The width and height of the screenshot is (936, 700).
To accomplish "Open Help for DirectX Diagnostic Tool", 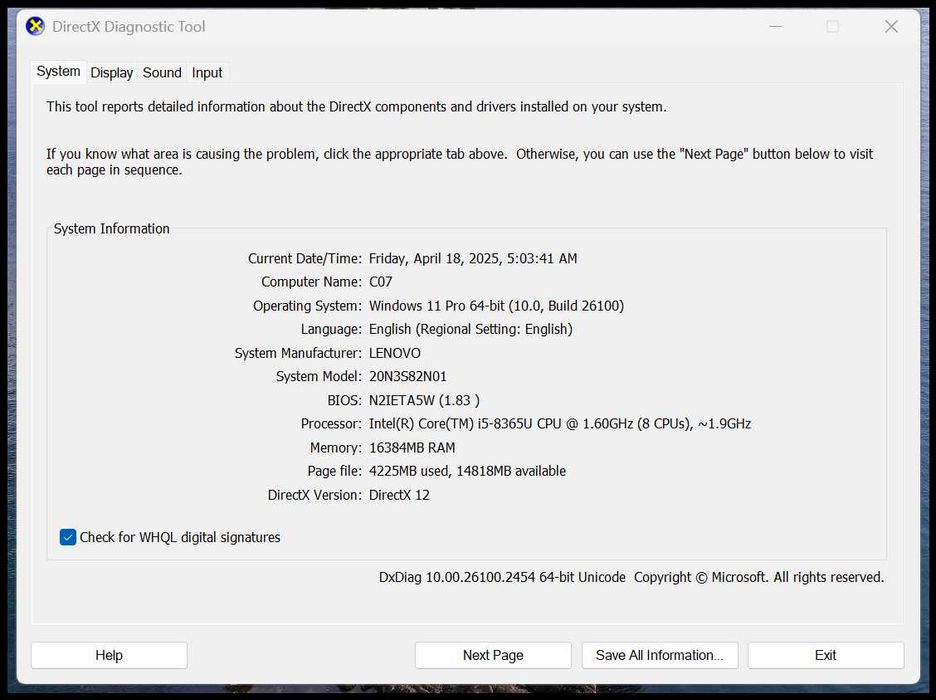I will 109,655.
